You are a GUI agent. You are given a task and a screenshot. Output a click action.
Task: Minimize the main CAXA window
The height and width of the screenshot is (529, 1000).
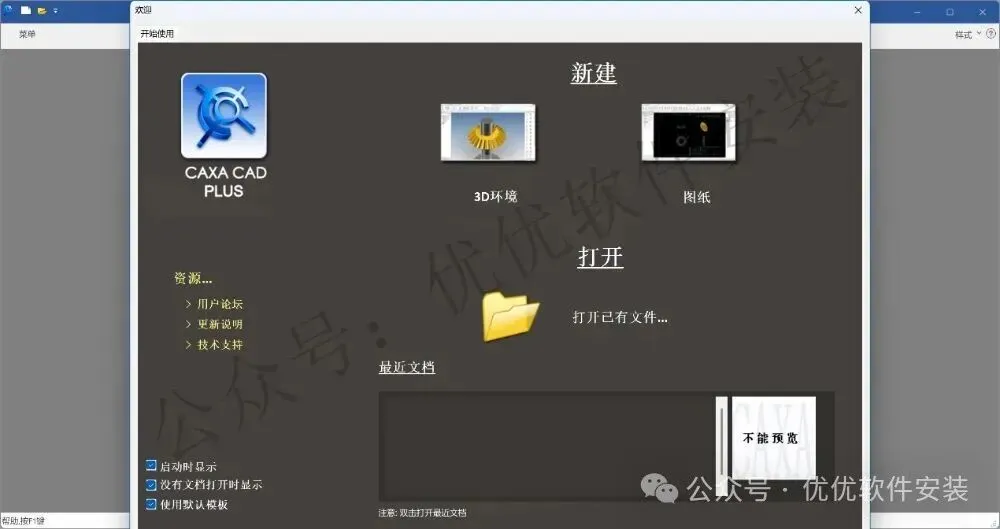[917, 11]
